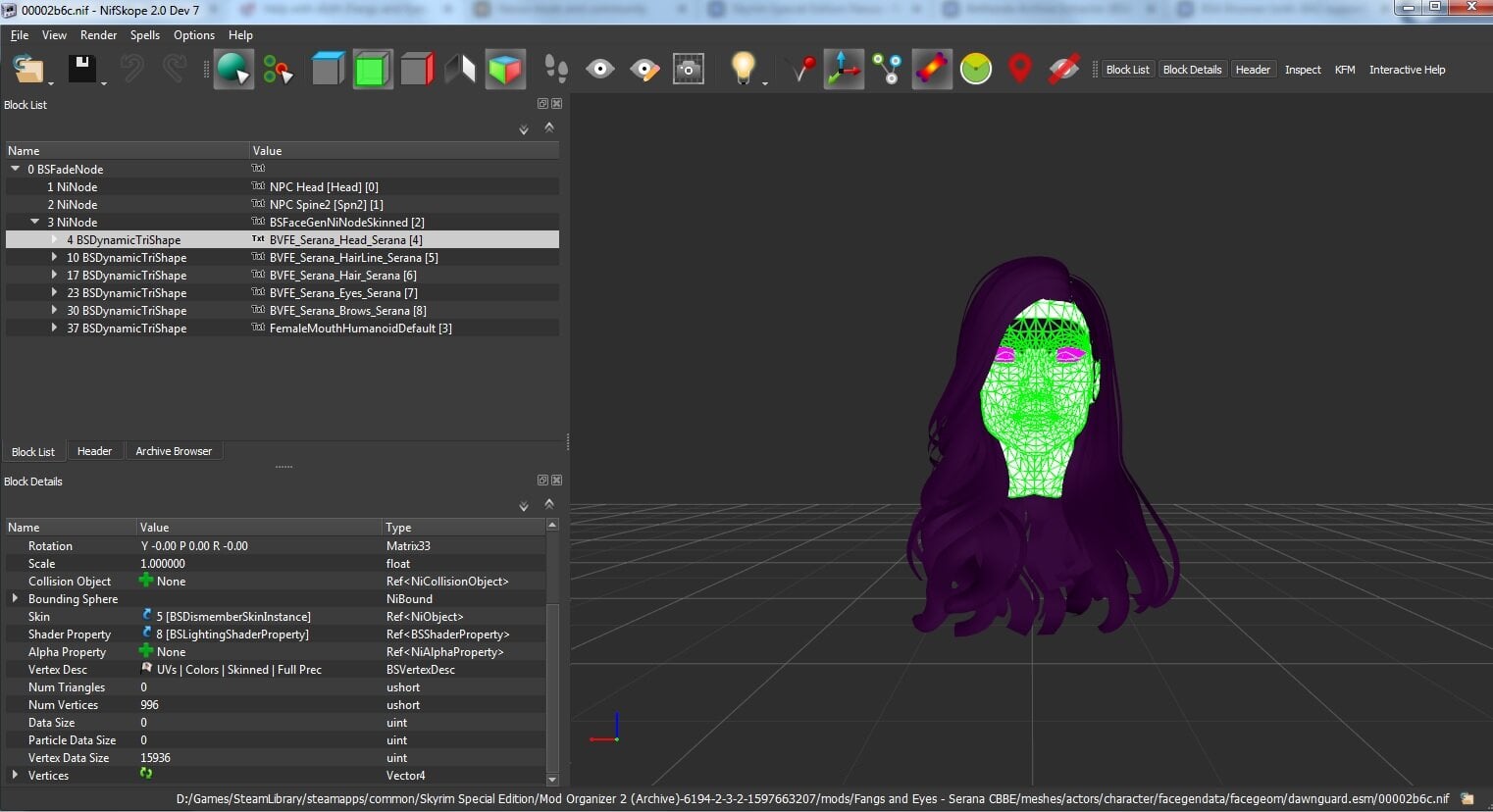
Task: Collapse the 0 BSFadeNode tree node
Action: click(16, 169)
